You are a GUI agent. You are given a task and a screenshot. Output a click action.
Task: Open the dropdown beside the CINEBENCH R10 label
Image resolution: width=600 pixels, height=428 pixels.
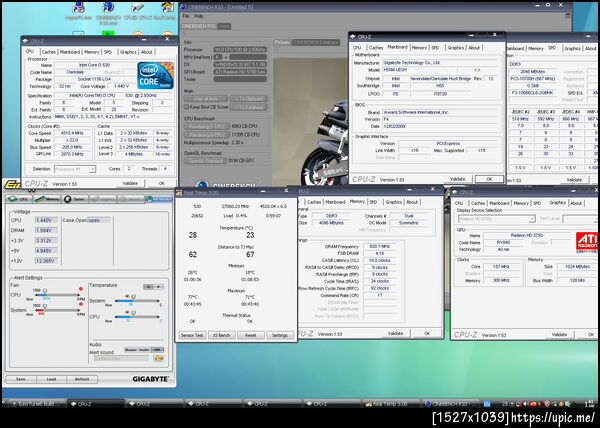click(x=224, y=26)
